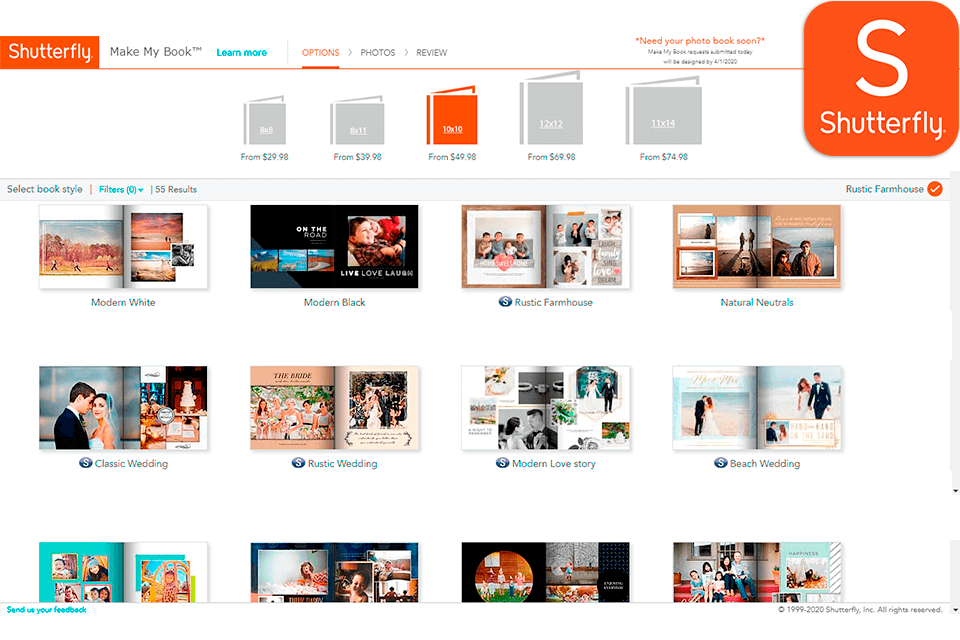Select the teal kids collage book thumbnail

point(123,572)
